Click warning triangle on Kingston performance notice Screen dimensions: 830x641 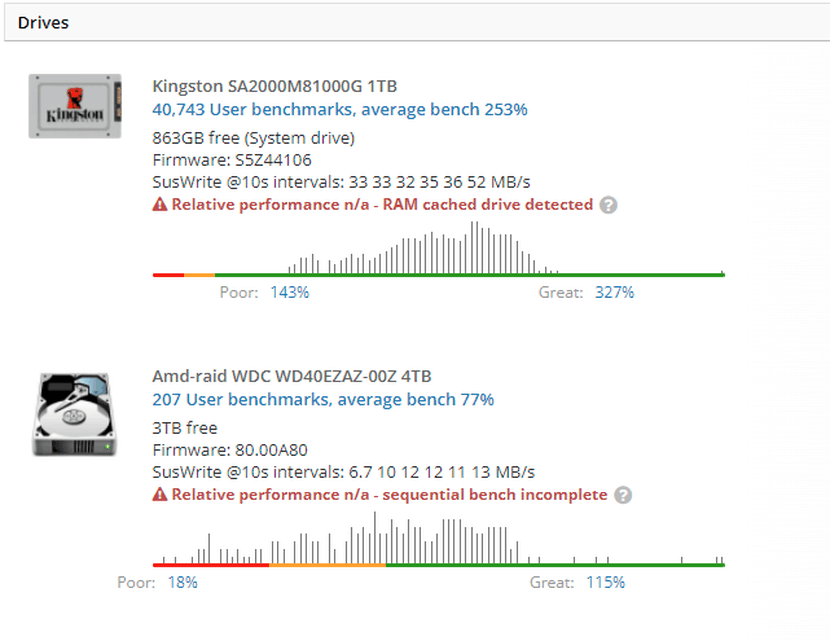pos(159,205)
